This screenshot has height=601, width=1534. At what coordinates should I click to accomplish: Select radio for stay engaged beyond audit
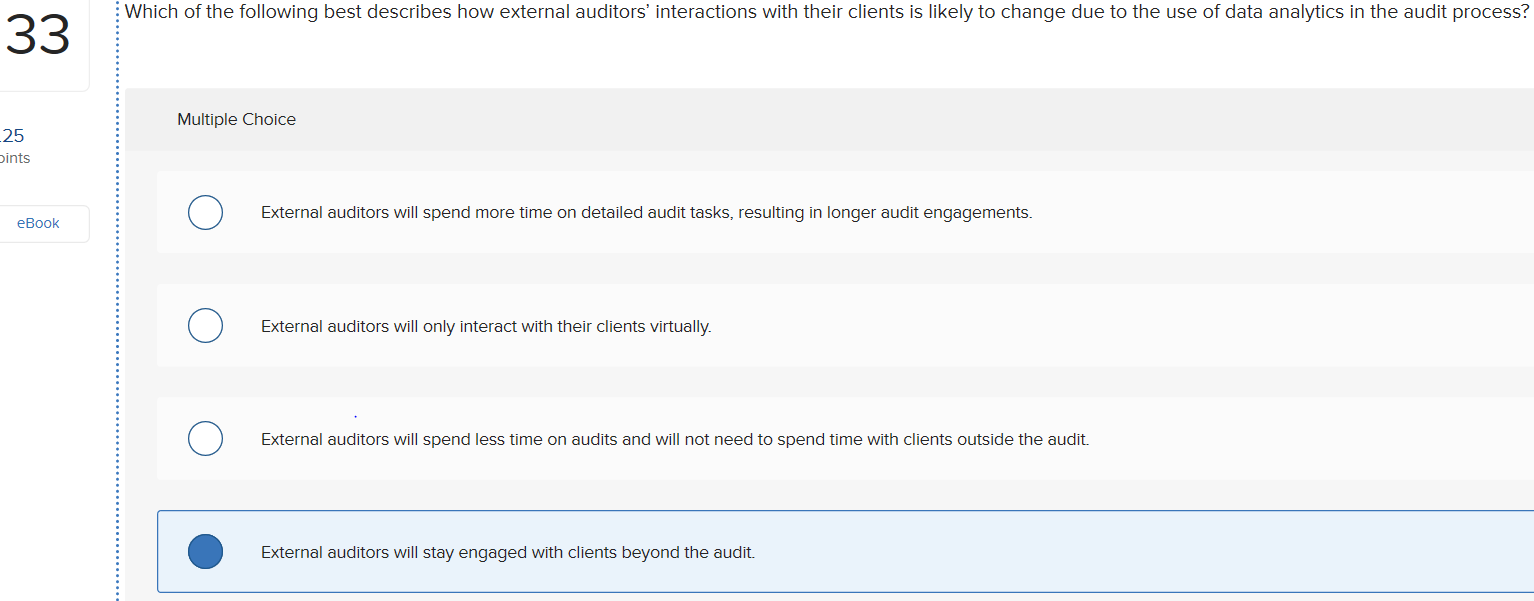[x=205, y=552]
